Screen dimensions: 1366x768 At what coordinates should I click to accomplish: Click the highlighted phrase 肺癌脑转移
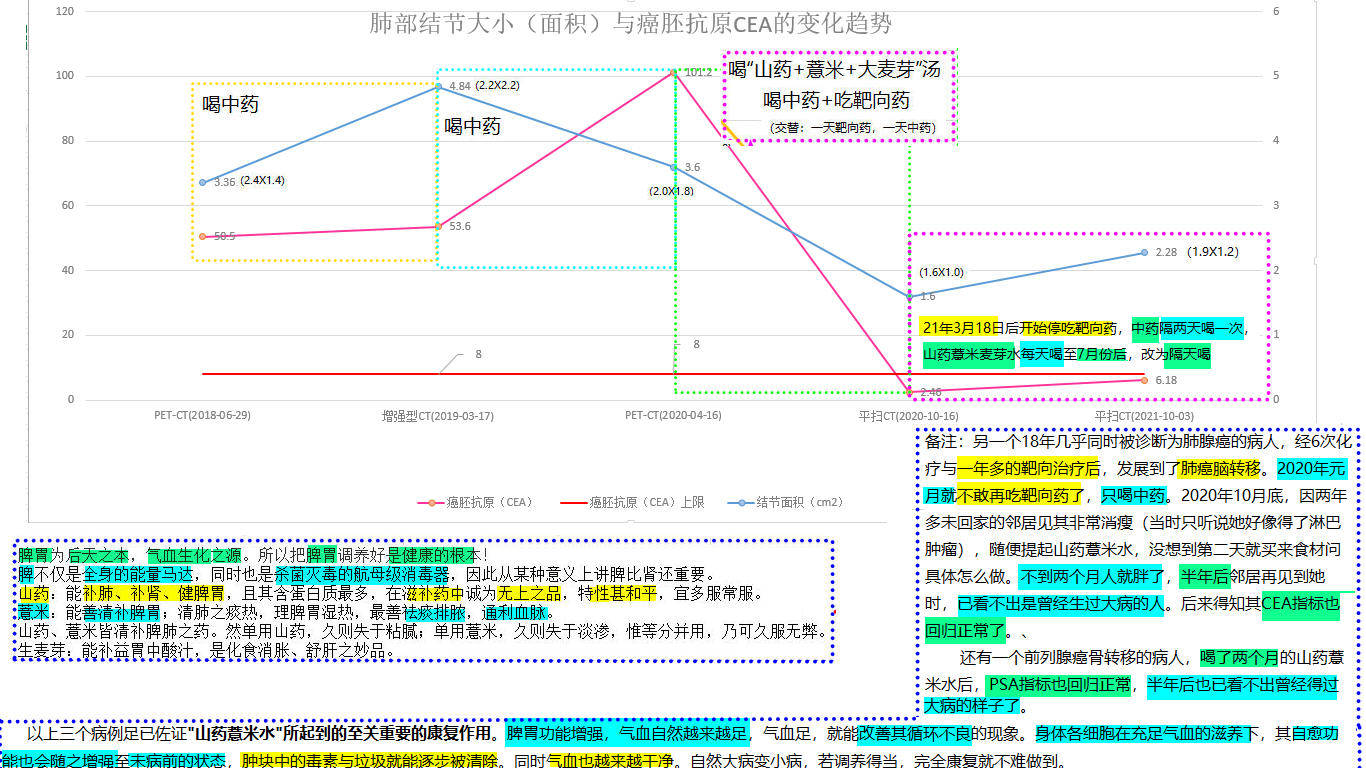click(x=1221, y=468)
